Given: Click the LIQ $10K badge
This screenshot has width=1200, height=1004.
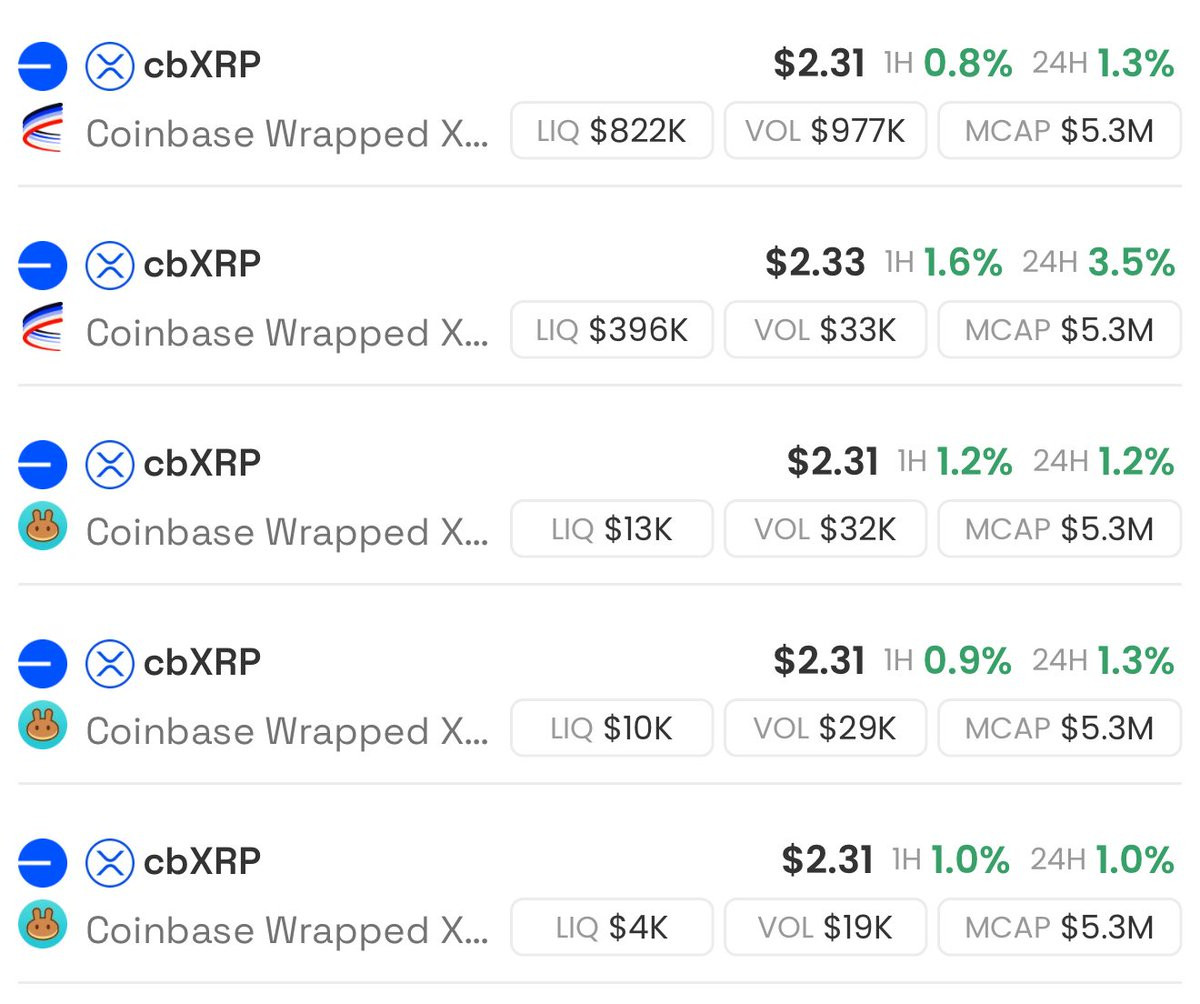Looking at the screenshot, I should coord(612,727).
